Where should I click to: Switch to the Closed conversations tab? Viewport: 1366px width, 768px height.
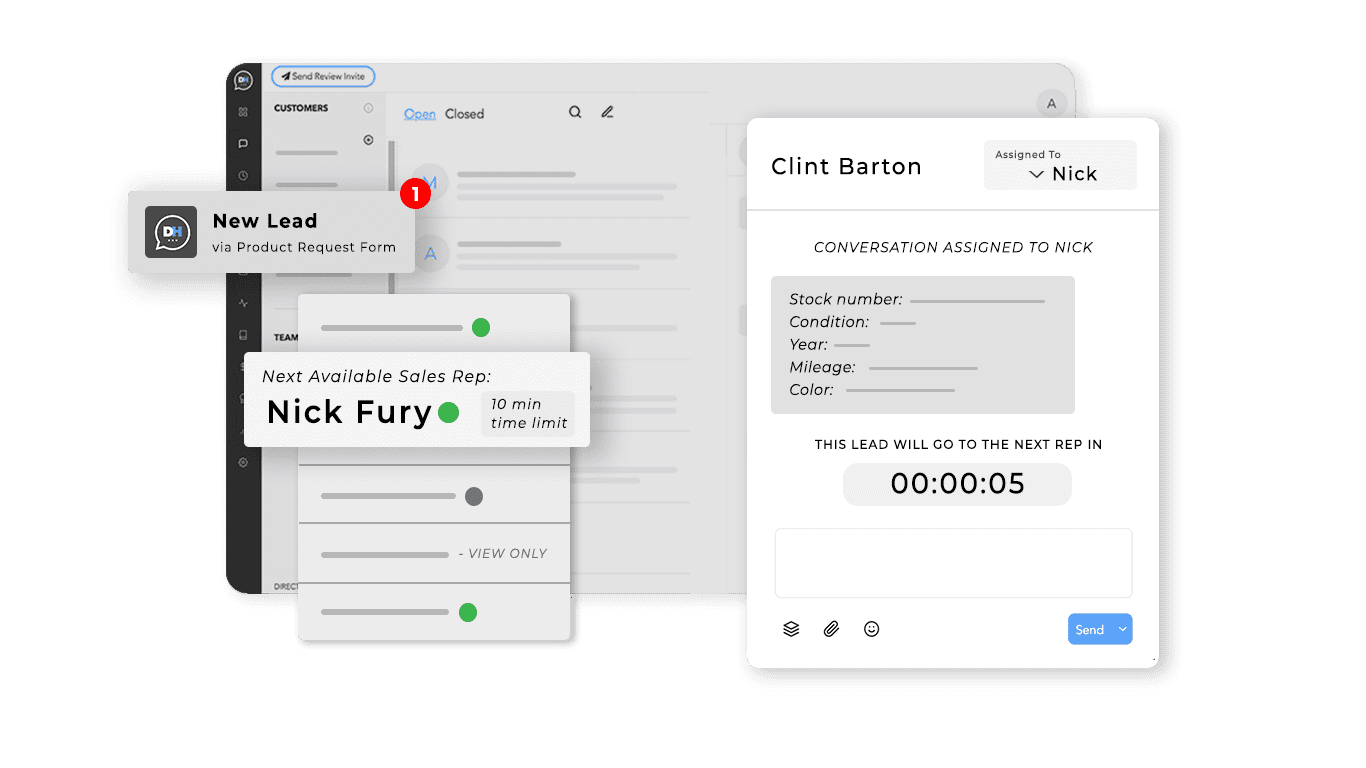(x=463, y=113)
